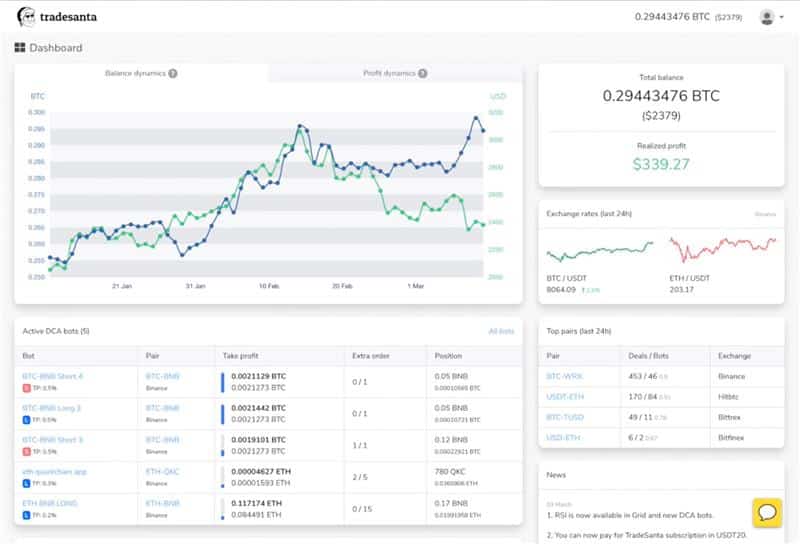Screen dimensions: 800x544
Task: Open the BTC-BNB Short 3 bot
Action: (x=53, y=439)
